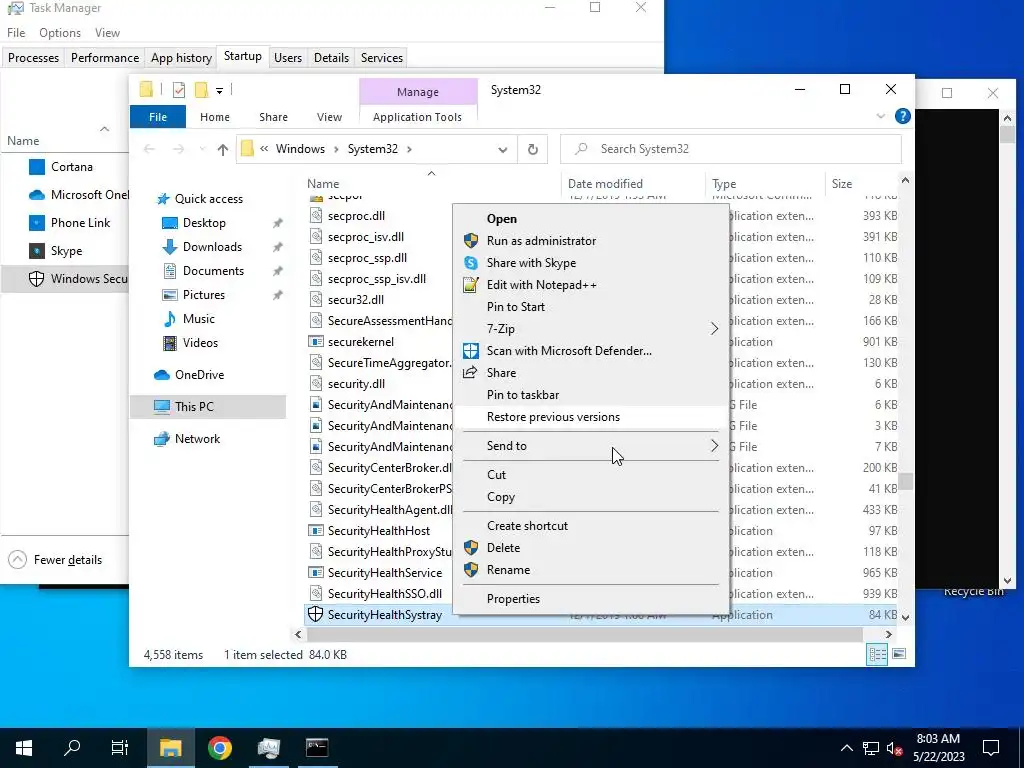
Task: Click the Share arrow icon in context menu
Action: coord(471,373)
